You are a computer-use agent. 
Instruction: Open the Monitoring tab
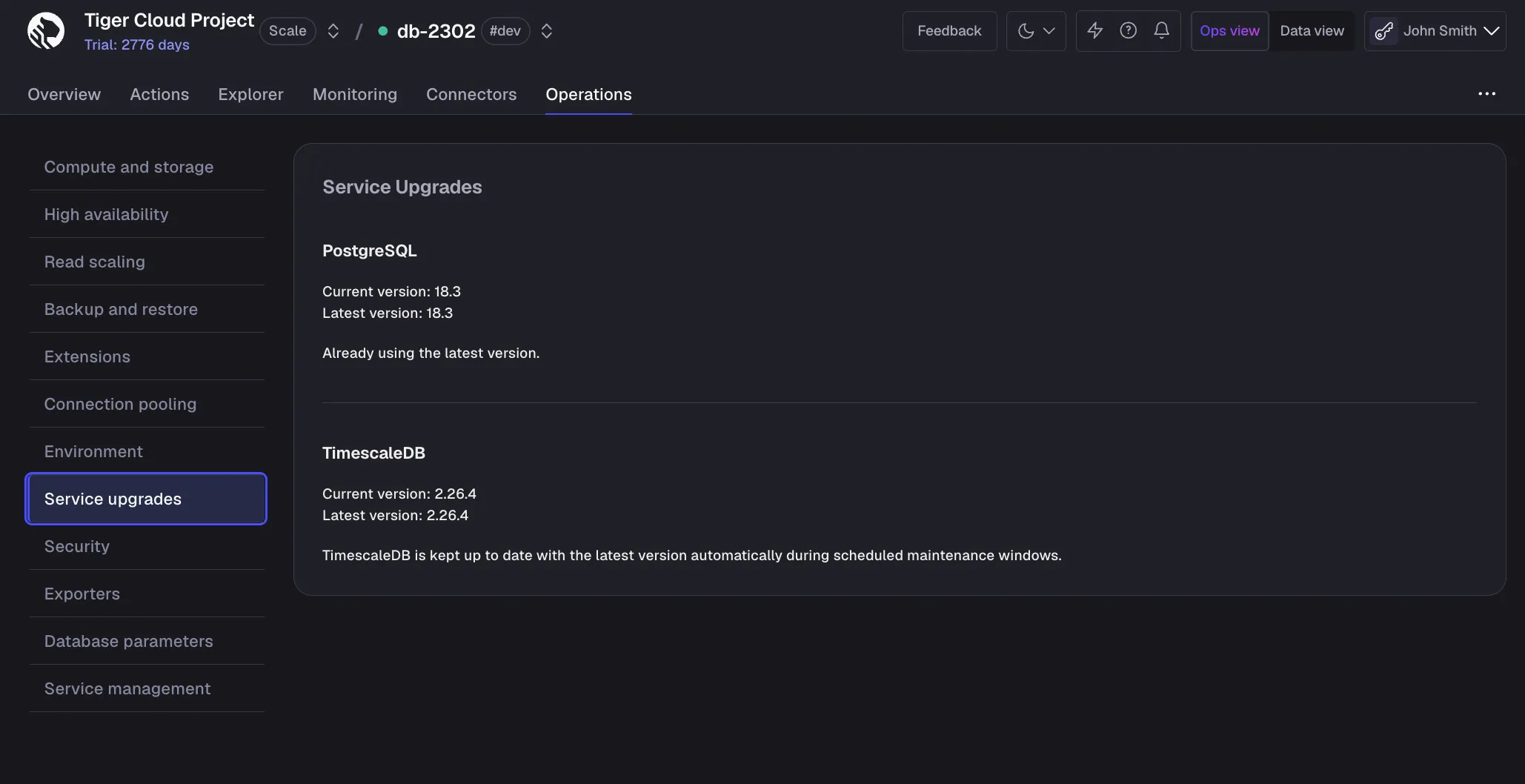coord(355,94)
